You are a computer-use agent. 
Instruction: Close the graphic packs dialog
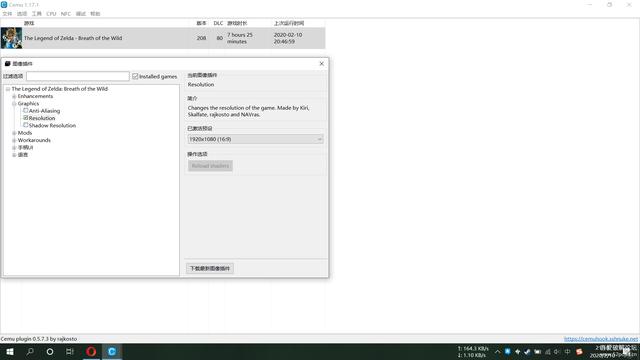(322, 64)
